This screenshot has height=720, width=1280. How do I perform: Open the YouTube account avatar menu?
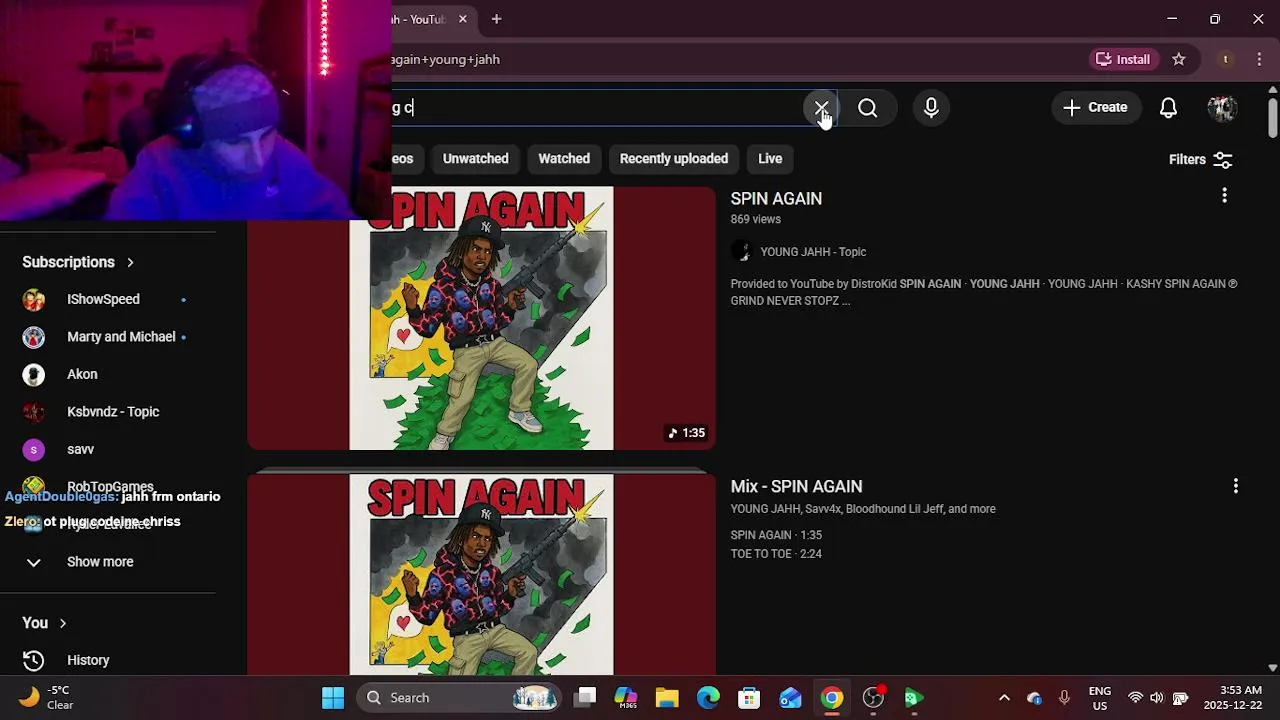click(x=1222, y=108)
